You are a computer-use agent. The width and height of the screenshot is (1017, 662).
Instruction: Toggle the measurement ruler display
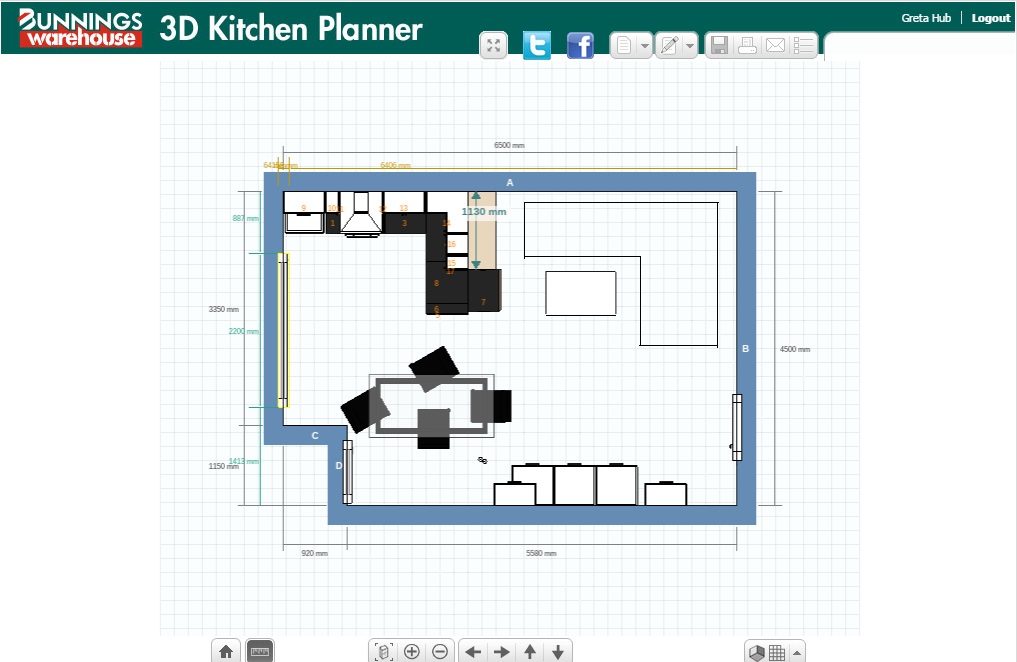(259, 652)
